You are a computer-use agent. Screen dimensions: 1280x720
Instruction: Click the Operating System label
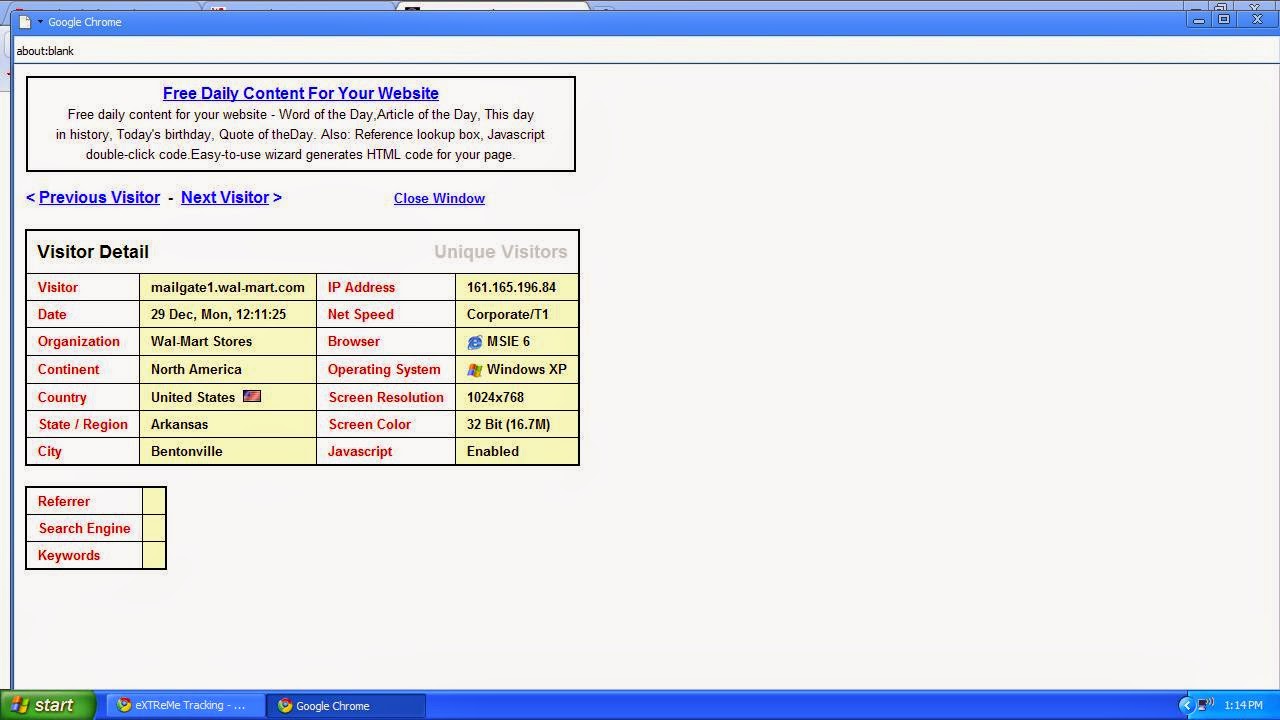tap(384, 369)
